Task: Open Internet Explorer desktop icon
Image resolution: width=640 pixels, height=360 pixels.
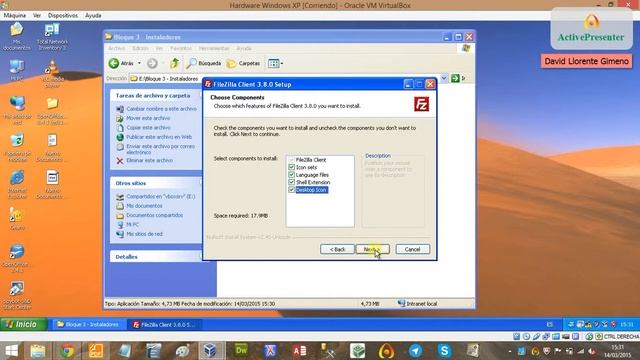Action: 17,184
